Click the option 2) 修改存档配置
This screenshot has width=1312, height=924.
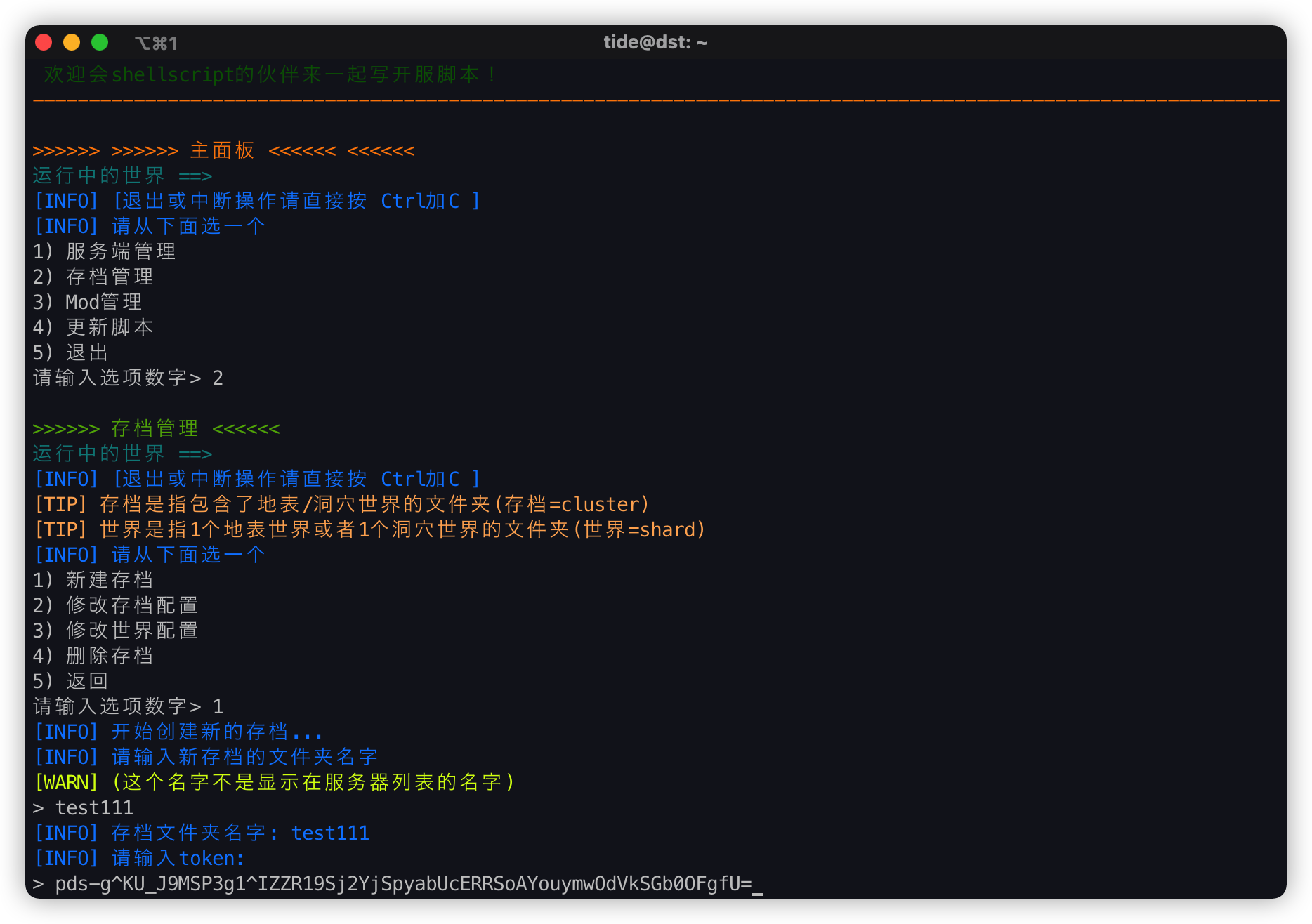tap(115, 605)
